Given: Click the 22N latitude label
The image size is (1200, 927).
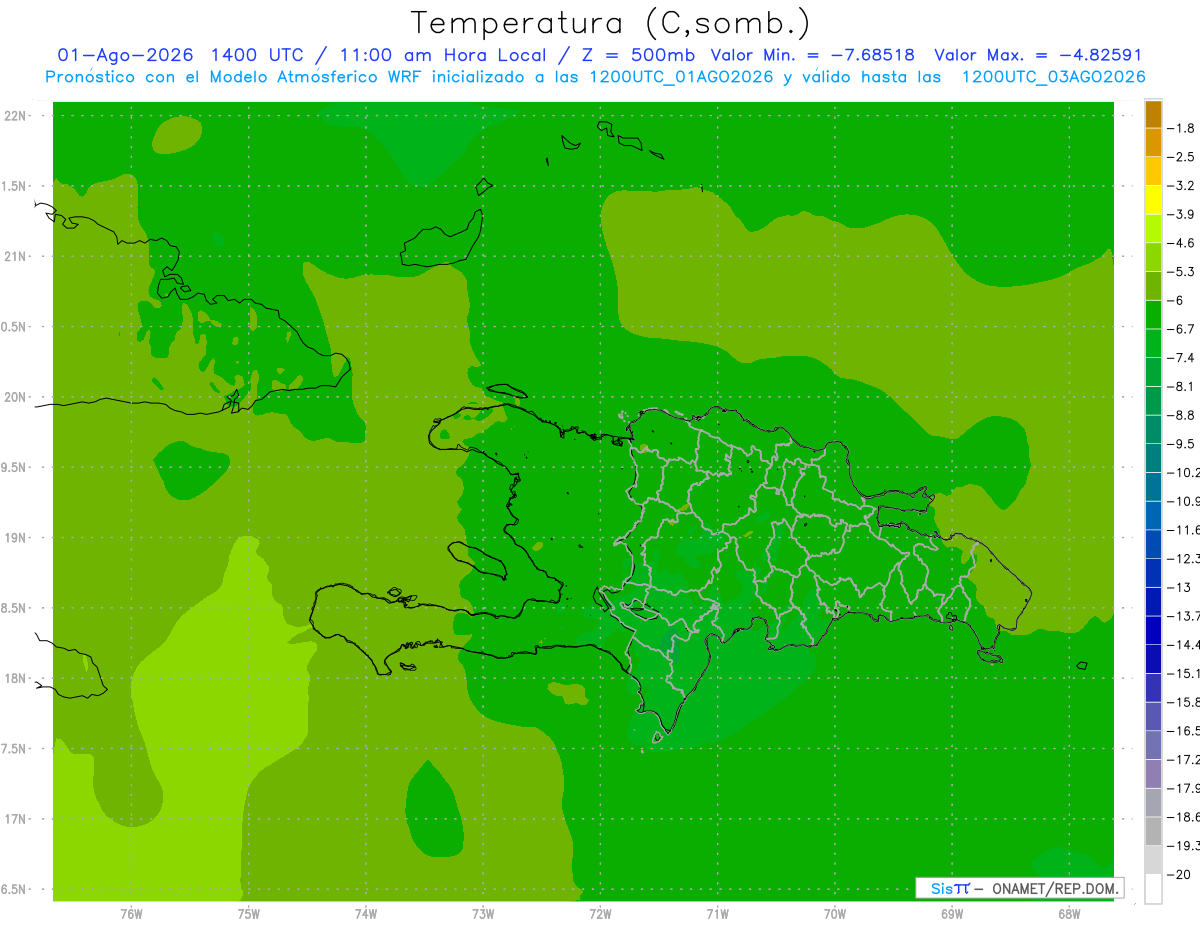Looking at the screenshot, I should point(17,116).
